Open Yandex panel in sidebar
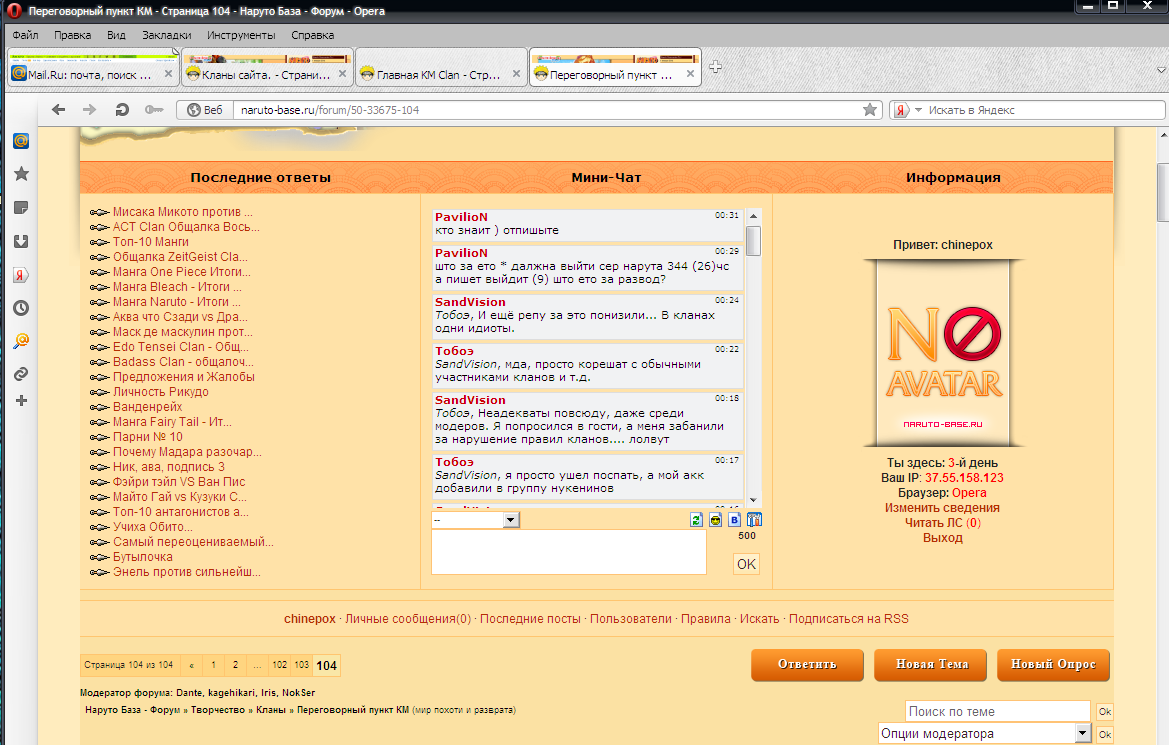This screenshot has height=745, width=1169. pyautogui.click(x=21, y=274)
